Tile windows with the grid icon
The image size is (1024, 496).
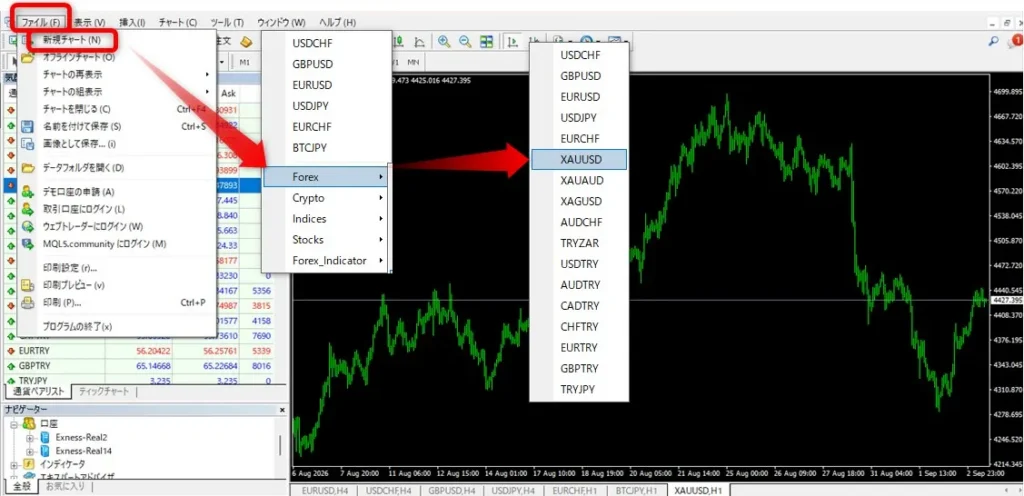(487, 42)
